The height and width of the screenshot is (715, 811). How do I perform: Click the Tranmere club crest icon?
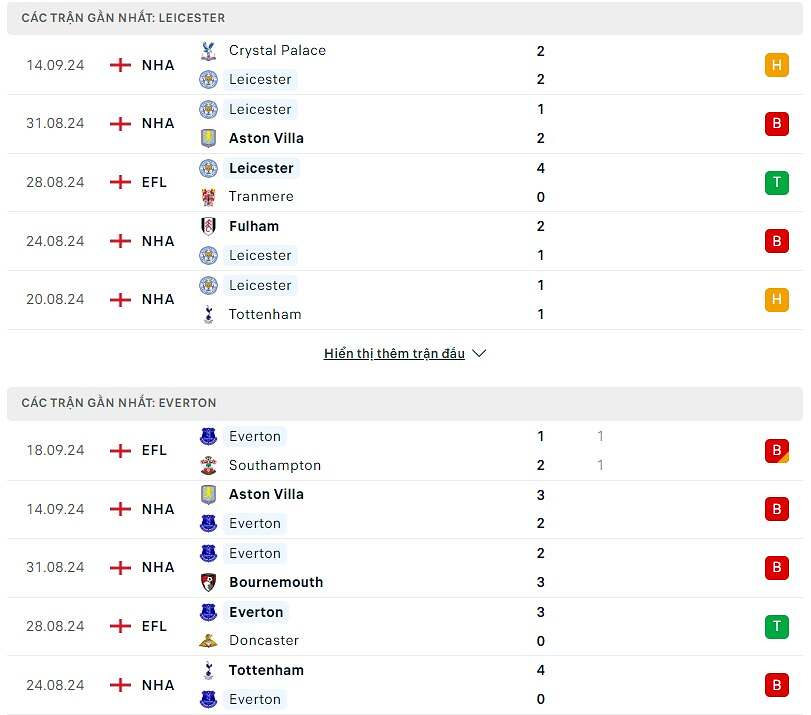[x=208, y=197]
